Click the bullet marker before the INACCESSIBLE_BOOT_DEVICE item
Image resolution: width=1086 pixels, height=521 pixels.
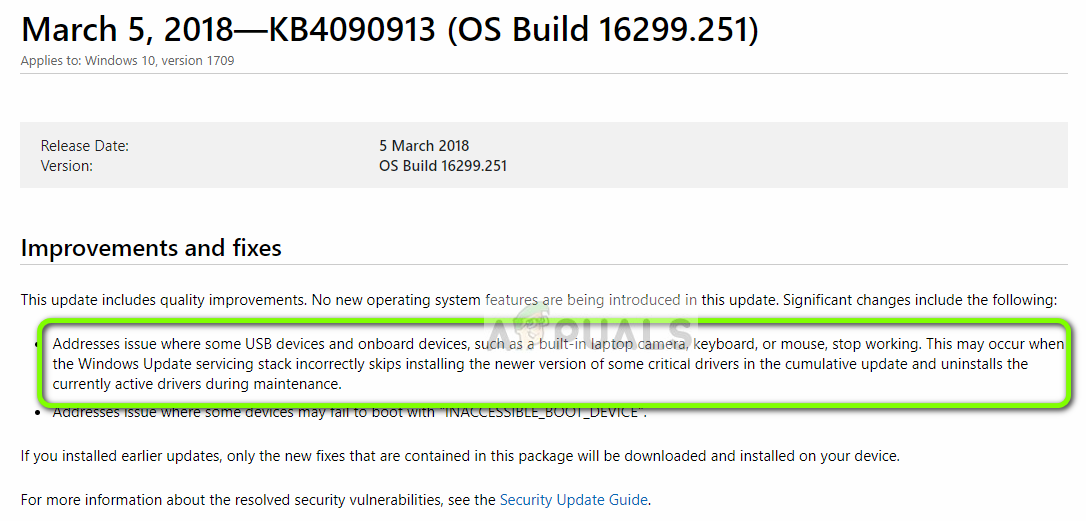click(36, 412)
